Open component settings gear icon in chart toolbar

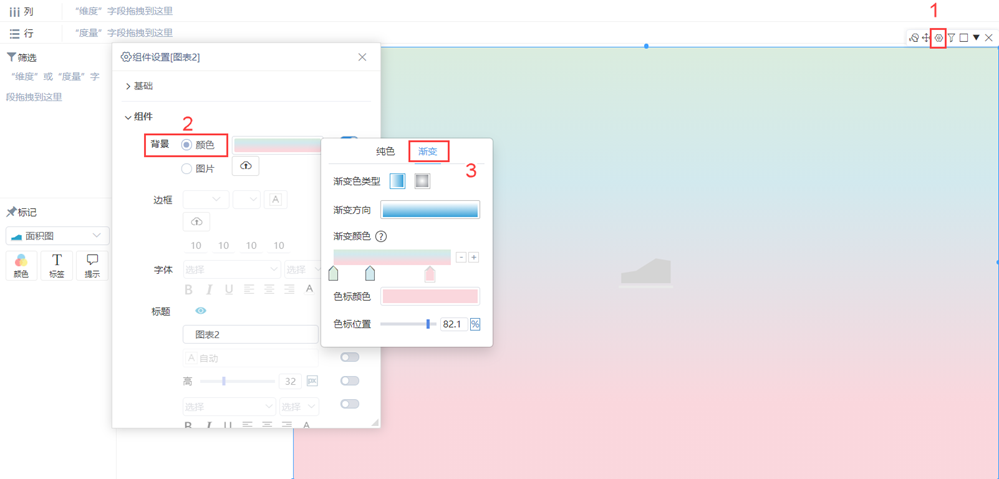pyautogui.click(x=938, y=38)
